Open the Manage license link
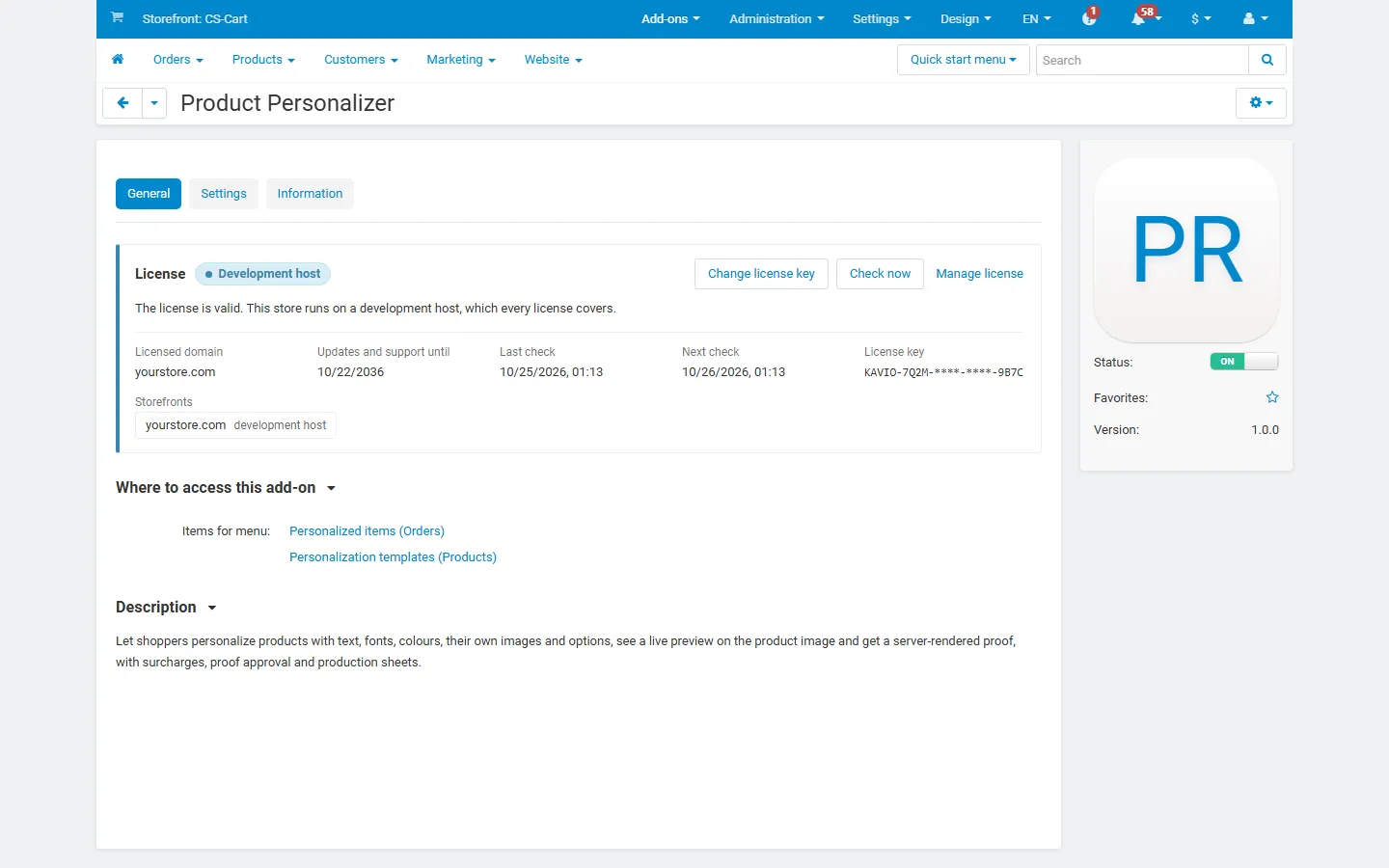 click(979, 274)
